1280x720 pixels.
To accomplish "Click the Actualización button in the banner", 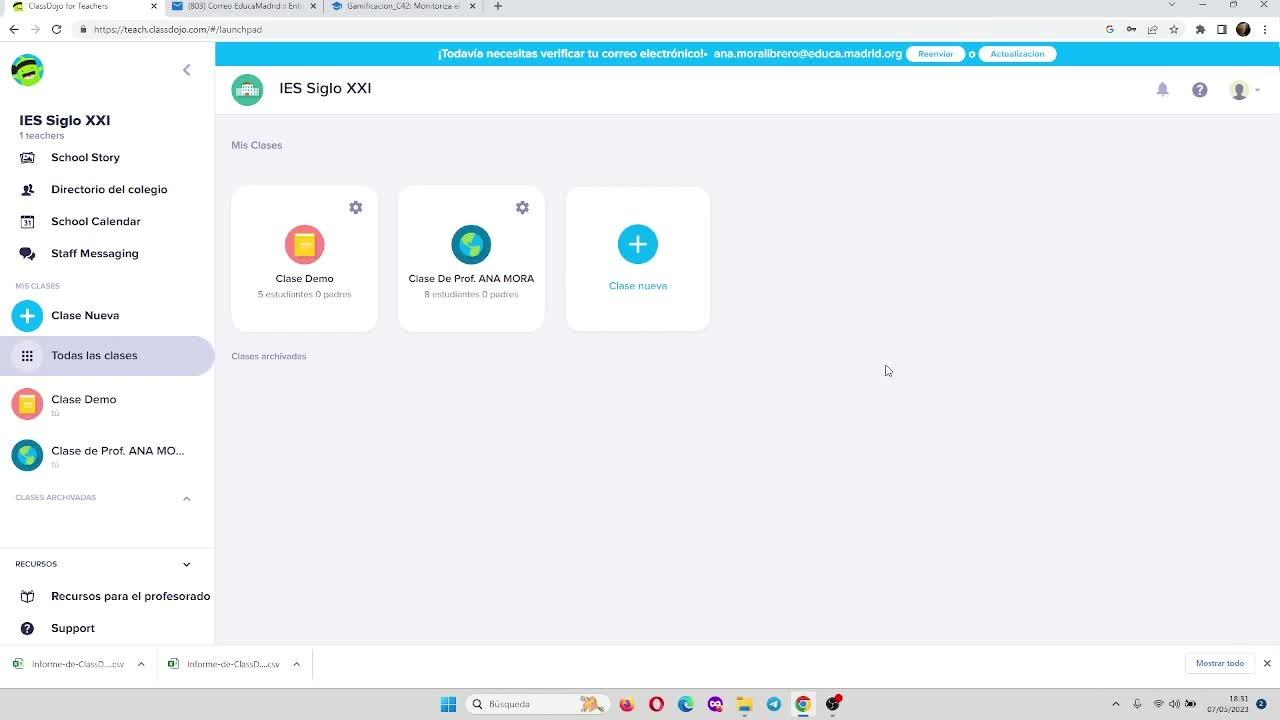I will point(1017,54).
